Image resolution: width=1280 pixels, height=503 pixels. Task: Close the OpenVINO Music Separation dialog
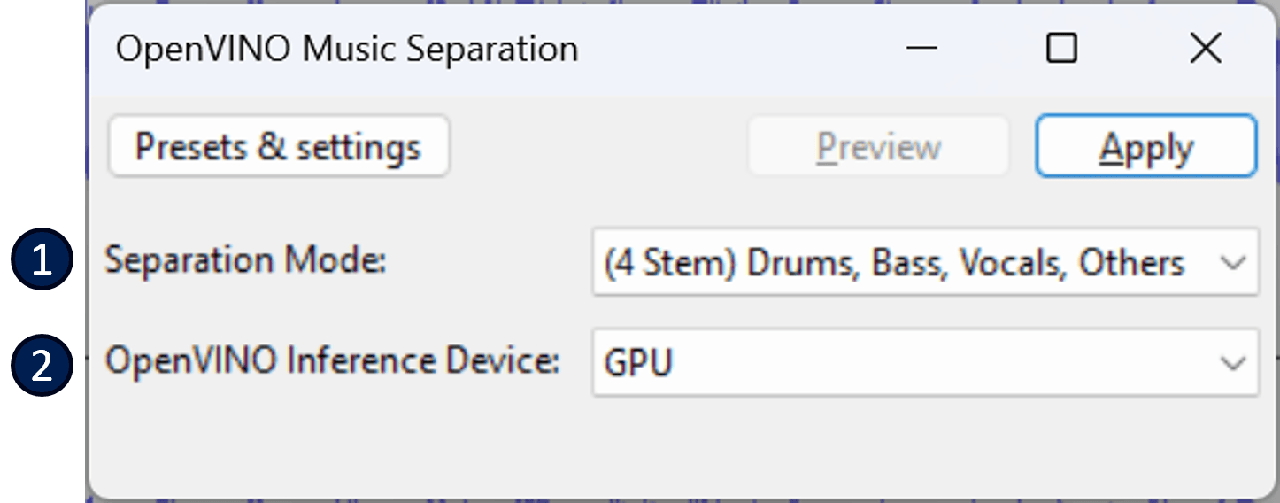(1205, 48)
